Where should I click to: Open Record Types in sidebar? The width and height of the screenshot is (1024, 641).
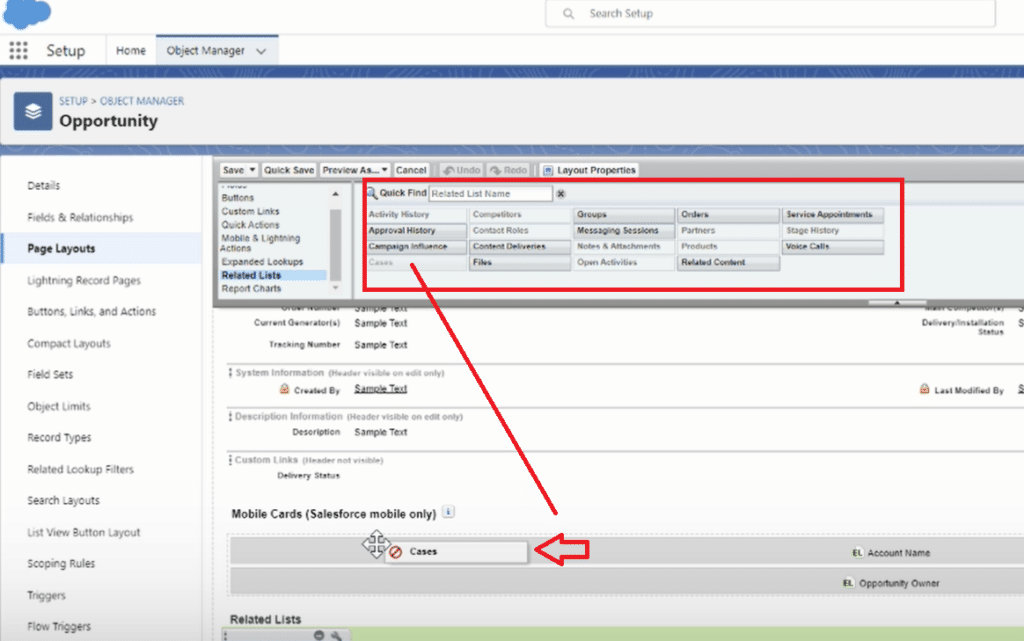[x=59, y=438]
